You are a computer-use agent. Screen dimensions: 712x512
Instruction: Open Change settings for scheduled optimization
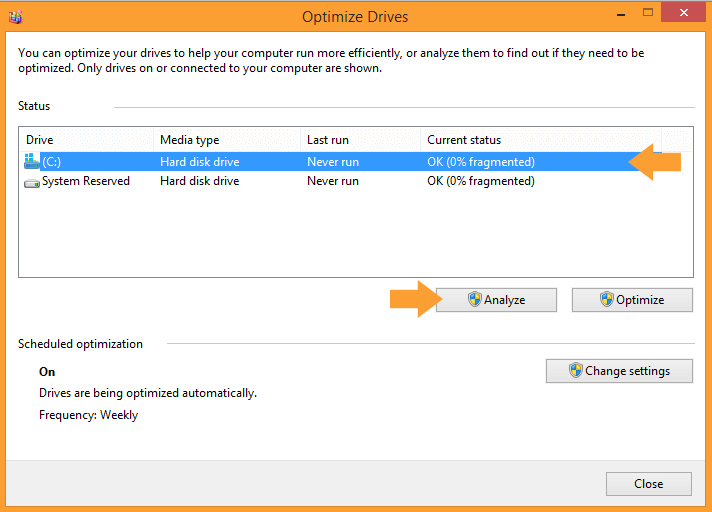click(x=619, y=371)
